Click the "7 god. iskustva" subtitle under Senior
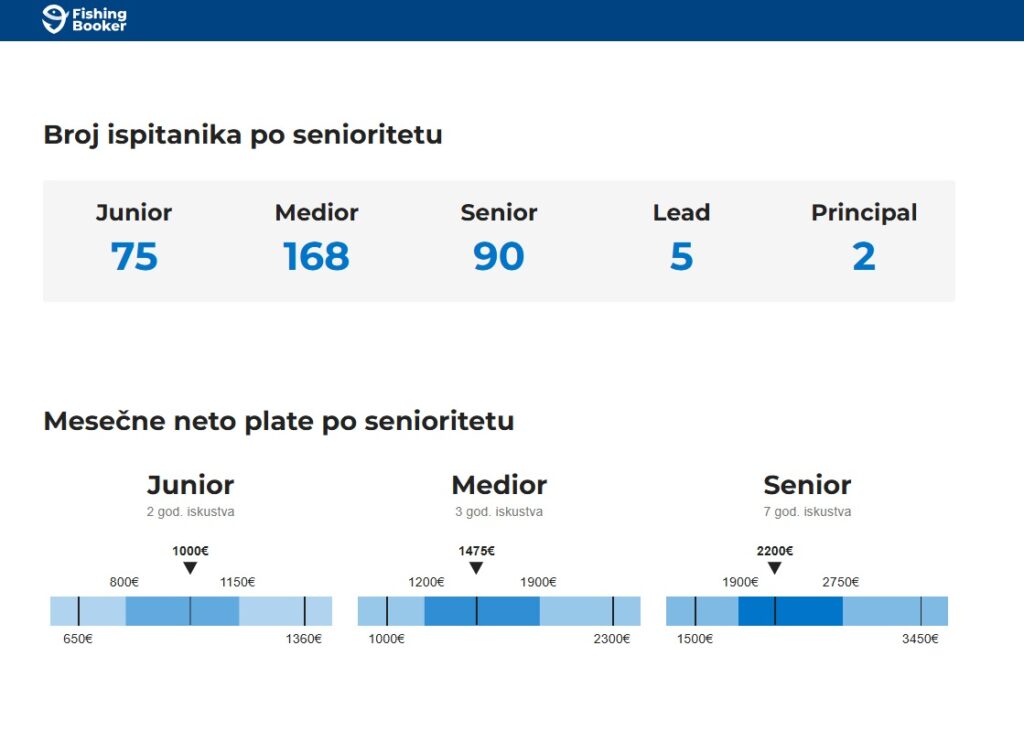This screenshot has height=742, width=1024. click(x=807, y=512)
